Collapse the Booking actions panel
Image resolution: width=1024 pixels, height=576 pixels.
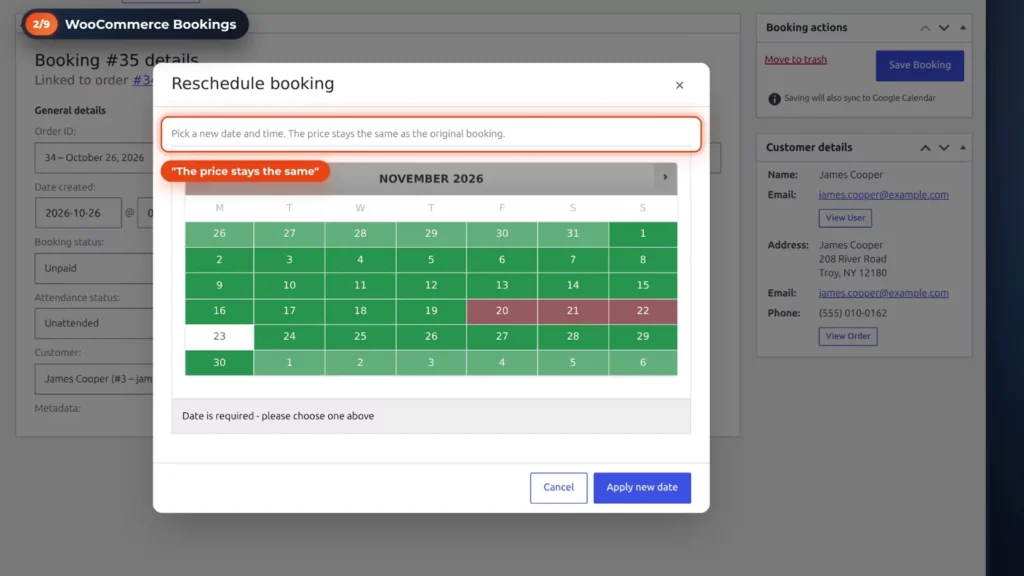tap(963, 27)
